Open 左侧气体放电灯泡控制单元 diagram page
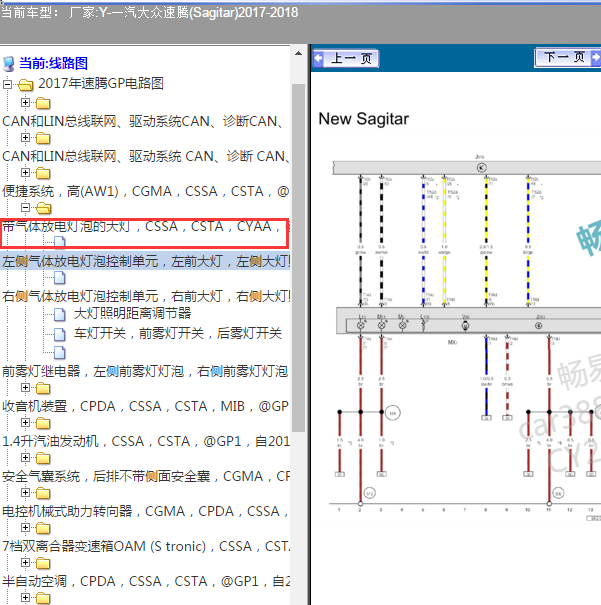The image size is (601, 605). coord(146,261)
